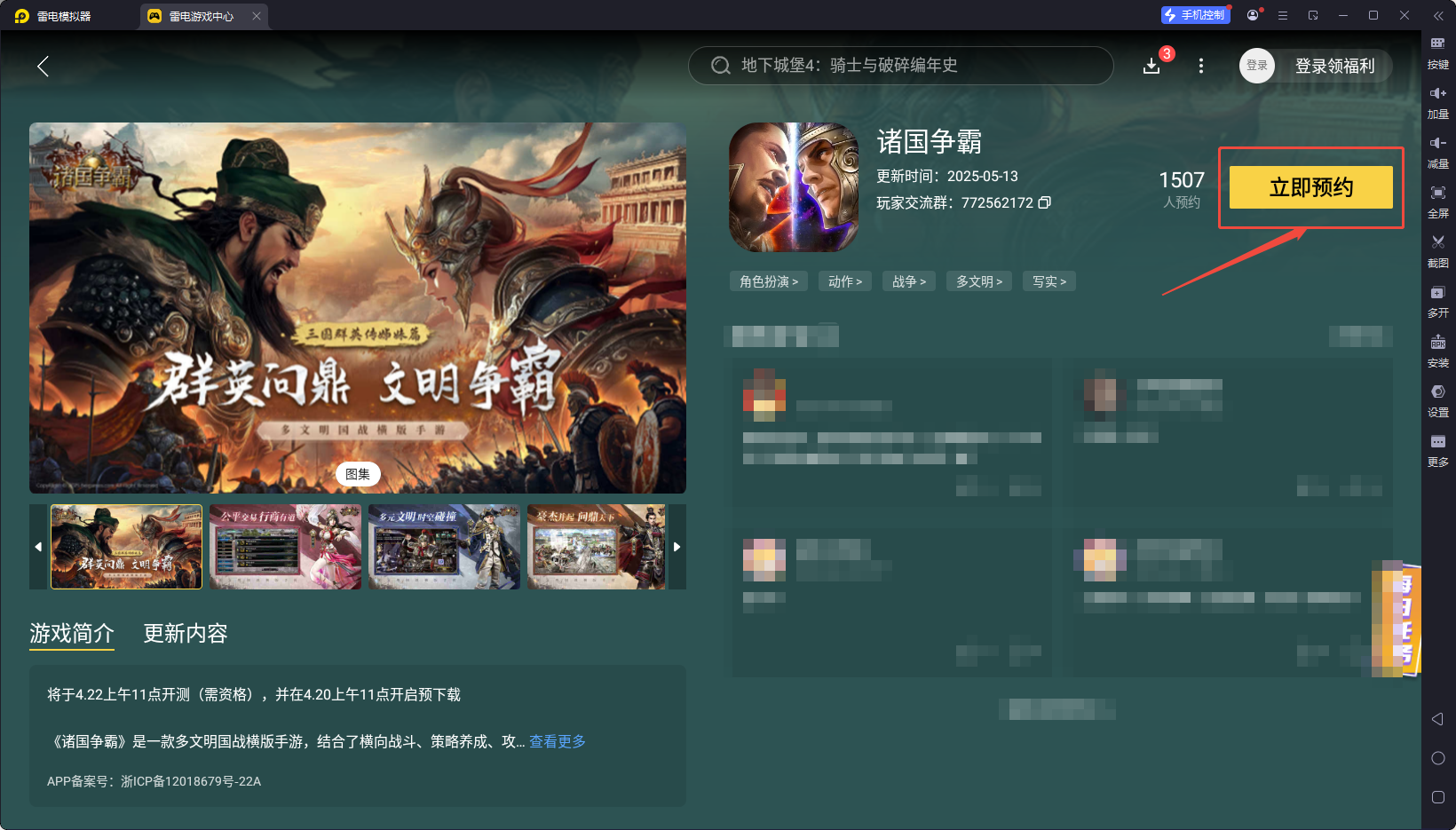Close the 雷电游戏中心 tab

pyautogui.click(x=257, y=16)
